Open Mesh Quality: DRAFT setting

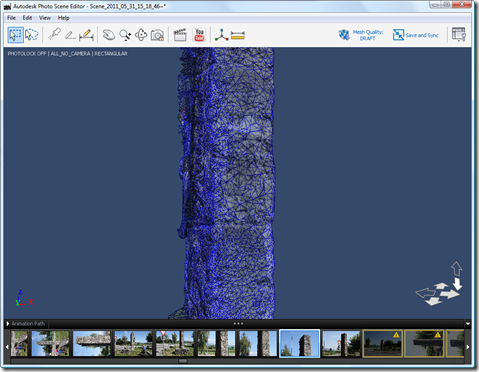361,35
